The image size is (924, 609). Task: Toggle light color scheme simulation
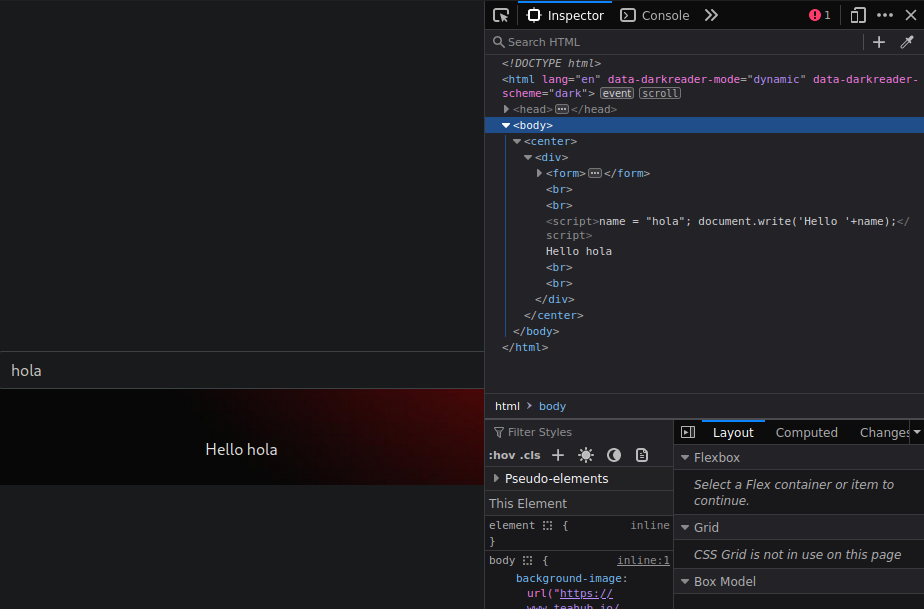586,455
